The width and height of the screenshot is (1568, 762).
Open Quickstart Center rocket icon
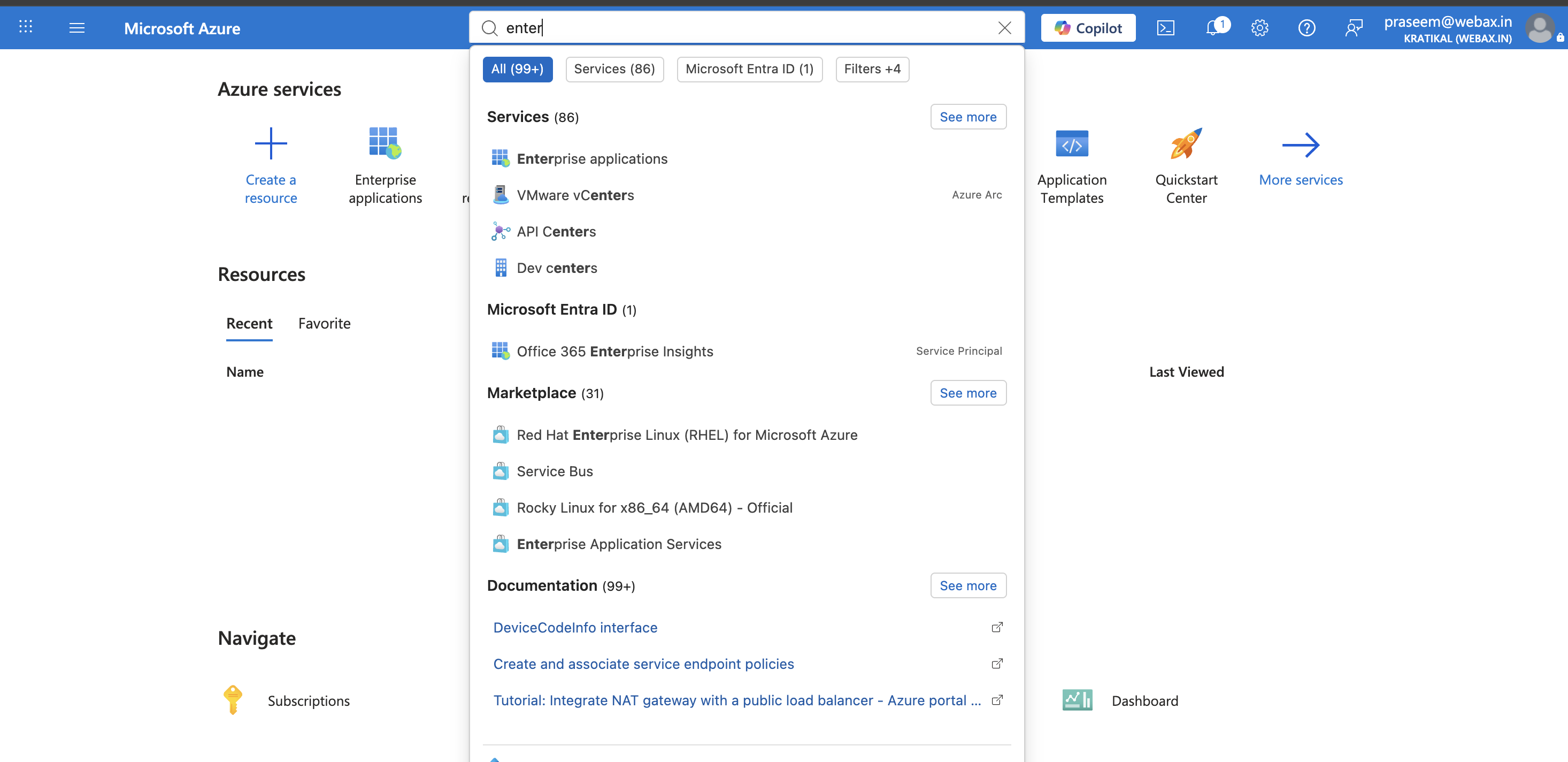point(1186,144)
